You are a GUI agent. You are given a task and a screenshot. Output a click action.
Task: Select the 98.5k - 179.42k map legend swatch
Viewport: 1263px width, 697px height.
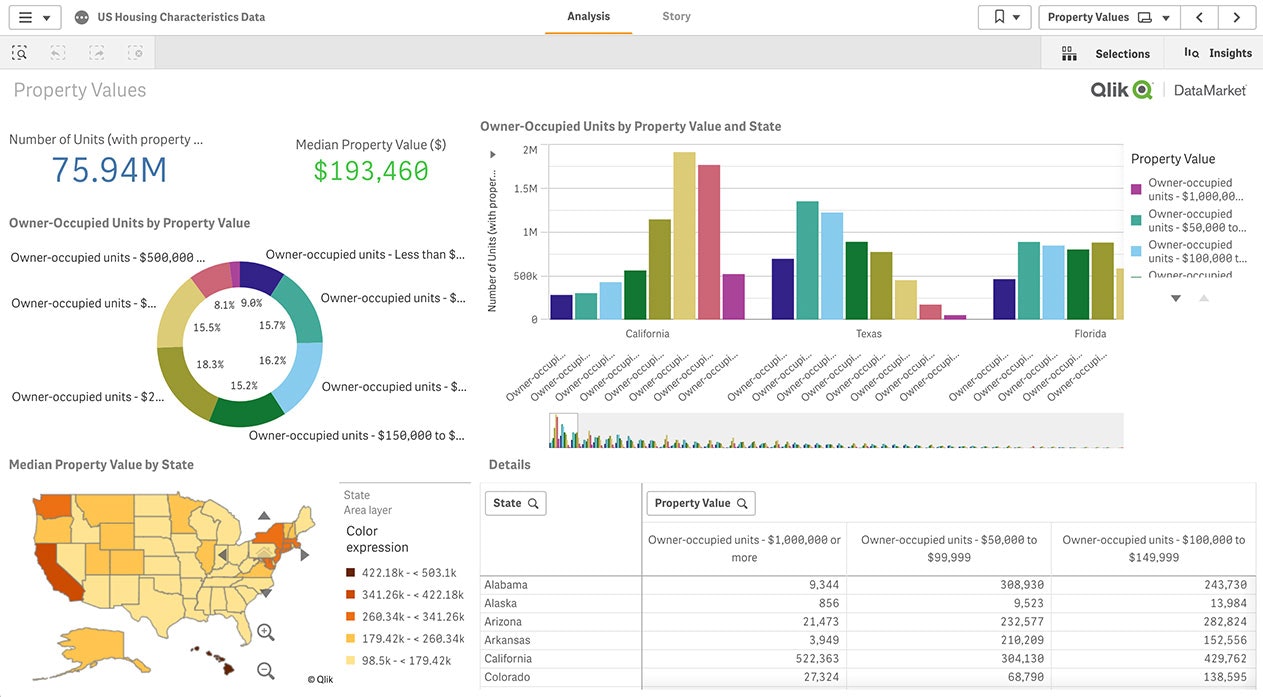click(351, 661)
